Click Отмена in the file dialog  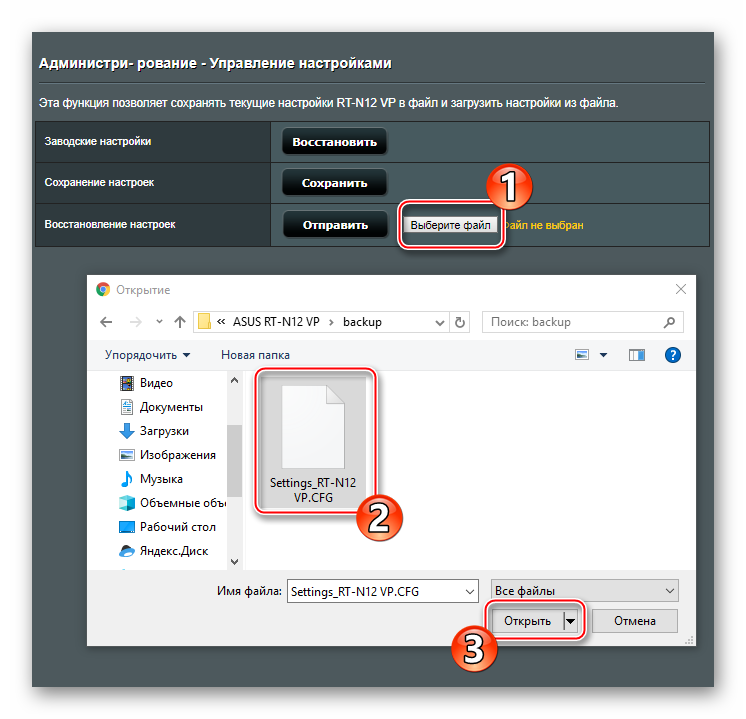[635, 621]
